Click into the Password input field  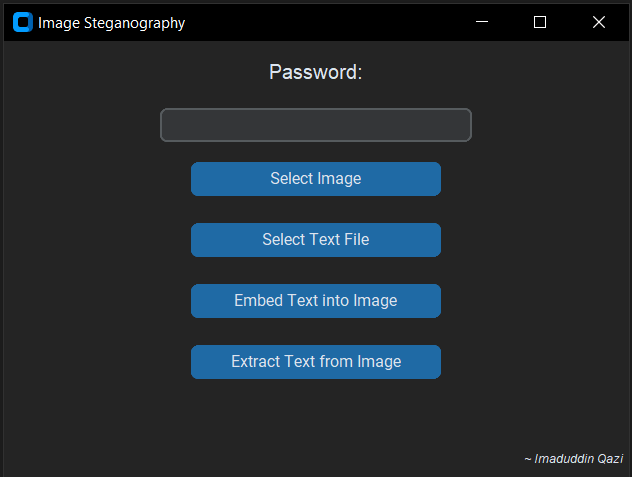coord(315,125)
